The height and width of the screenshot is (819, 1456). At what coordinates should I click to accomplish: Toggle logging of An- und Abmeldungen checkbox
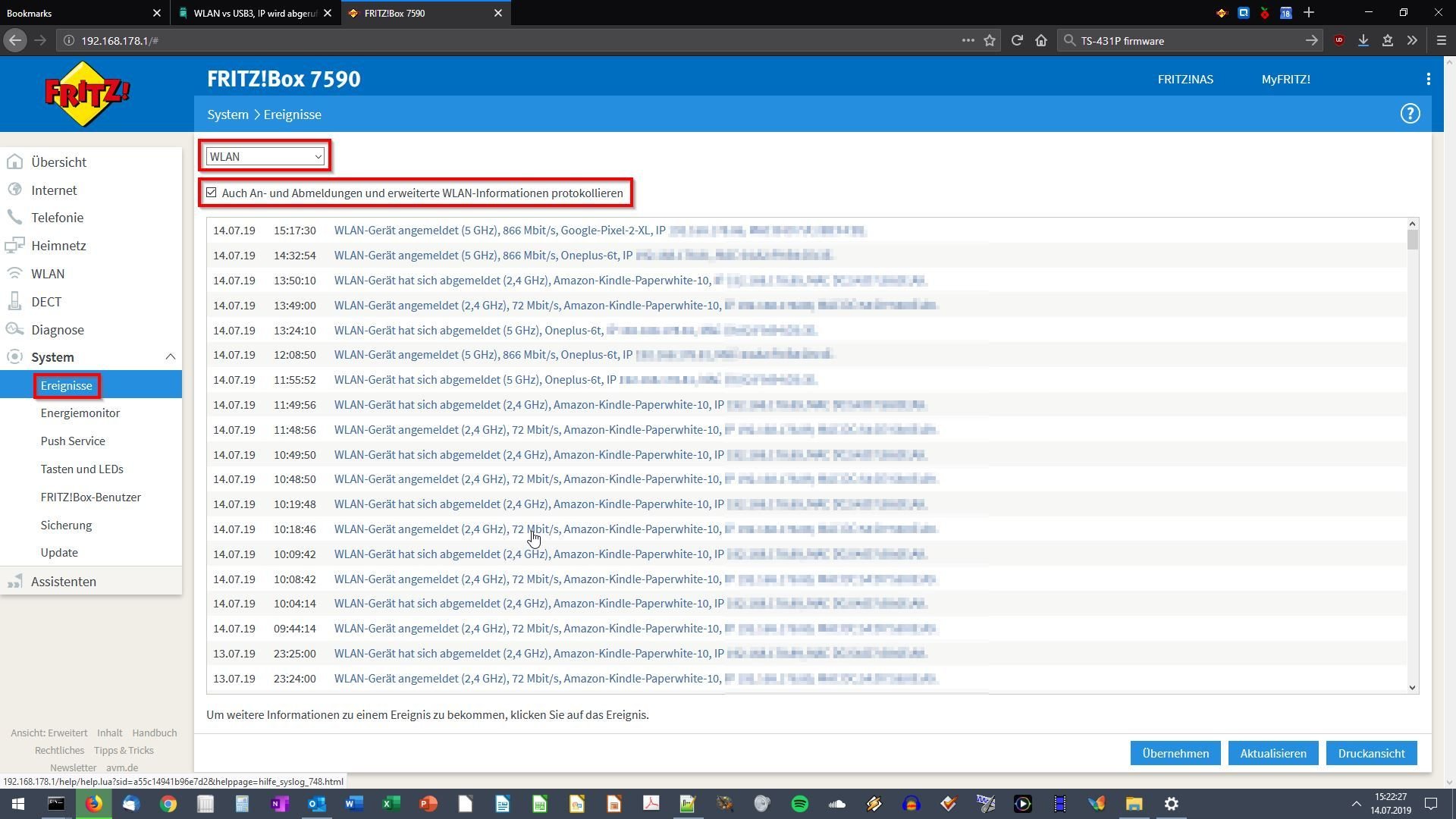tap(212, 193)
